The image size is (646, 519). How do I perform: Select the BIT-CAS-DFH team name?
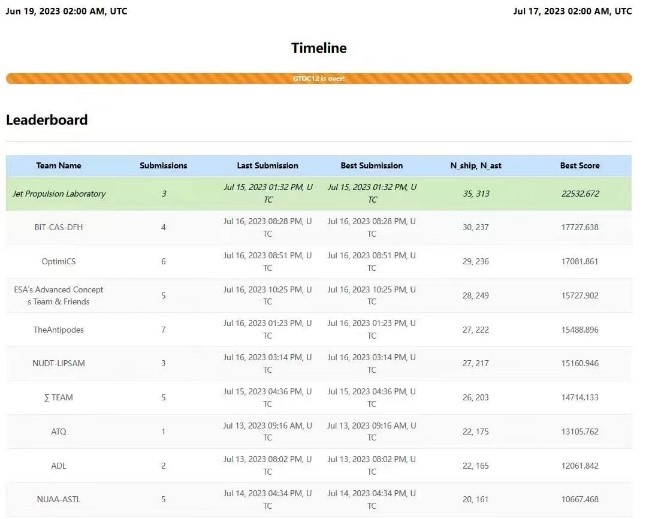[x=58, y=227]
